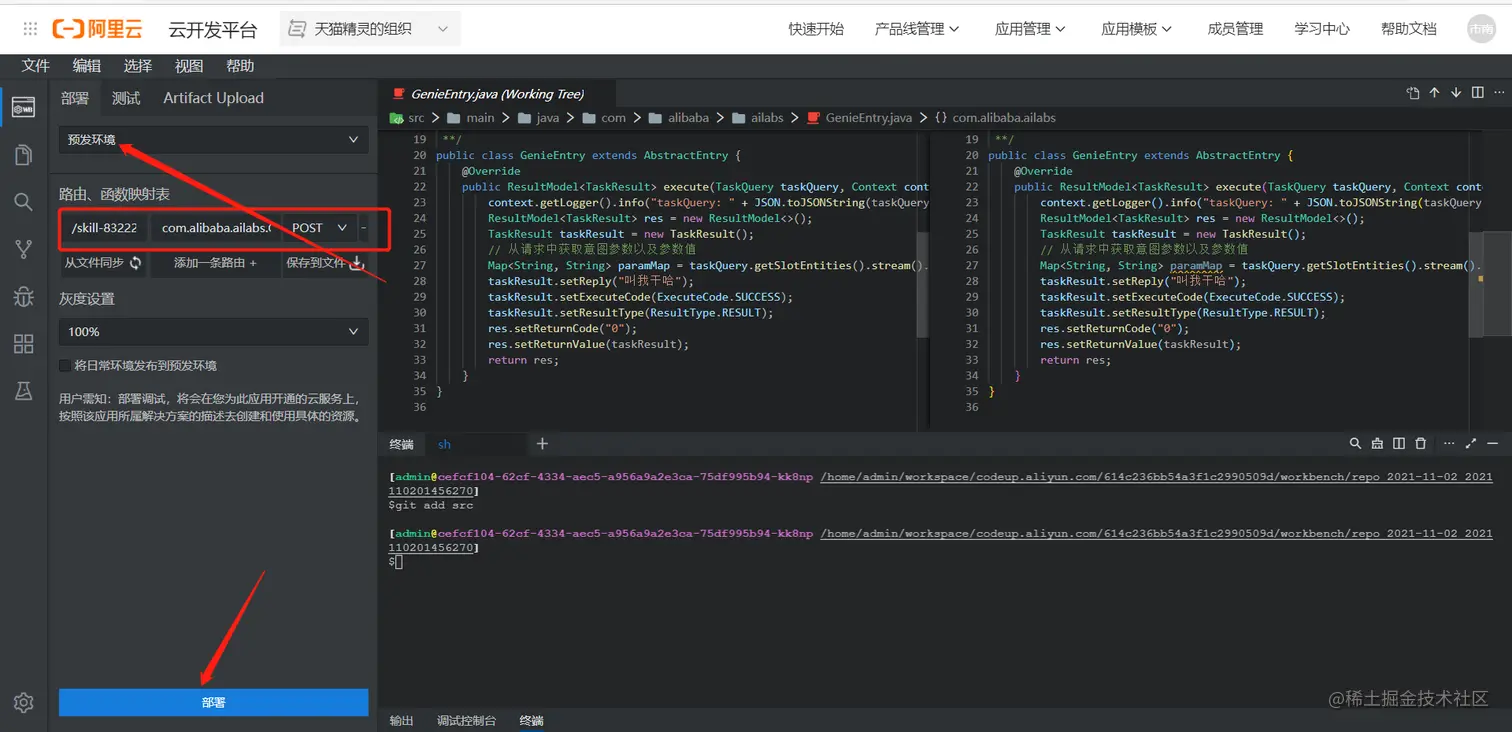Click the Aliyun logo
1512x732 pixels.
(98, 29)
